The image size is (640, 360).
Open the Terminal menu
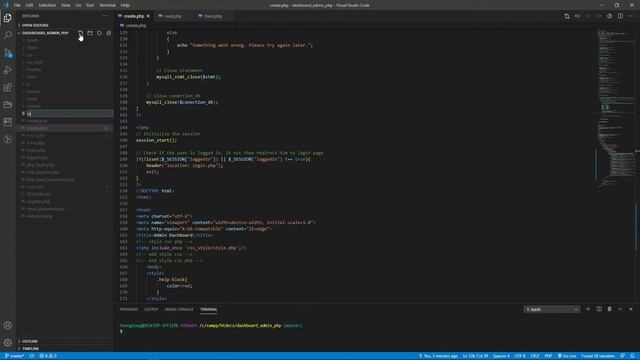click(107, 5)
